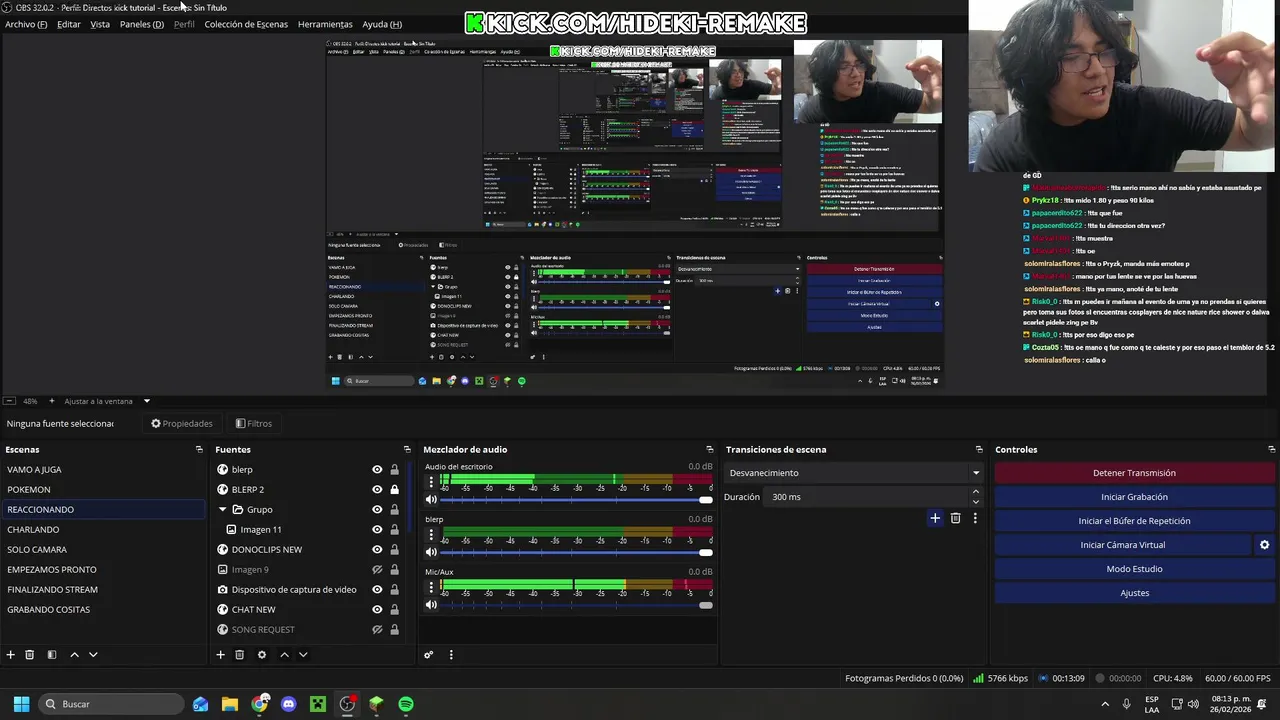
Task: Decrease transition duration with down stepper
Action: point(975,501)
